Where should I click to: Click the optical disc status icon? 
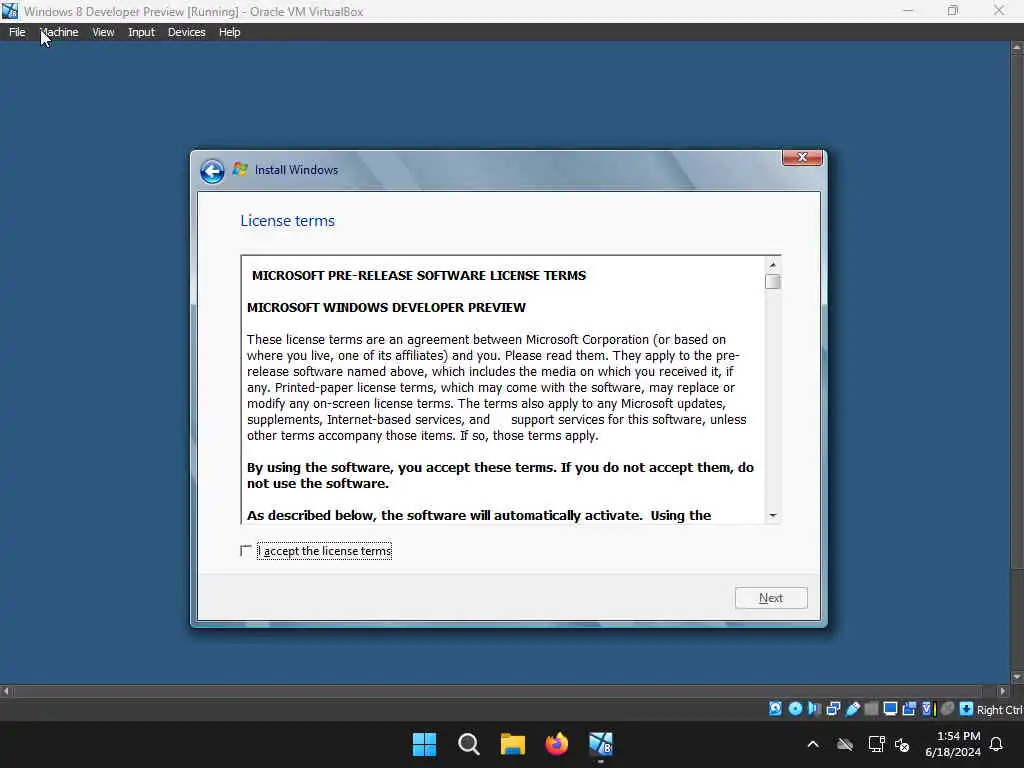[x=795, y=709]
